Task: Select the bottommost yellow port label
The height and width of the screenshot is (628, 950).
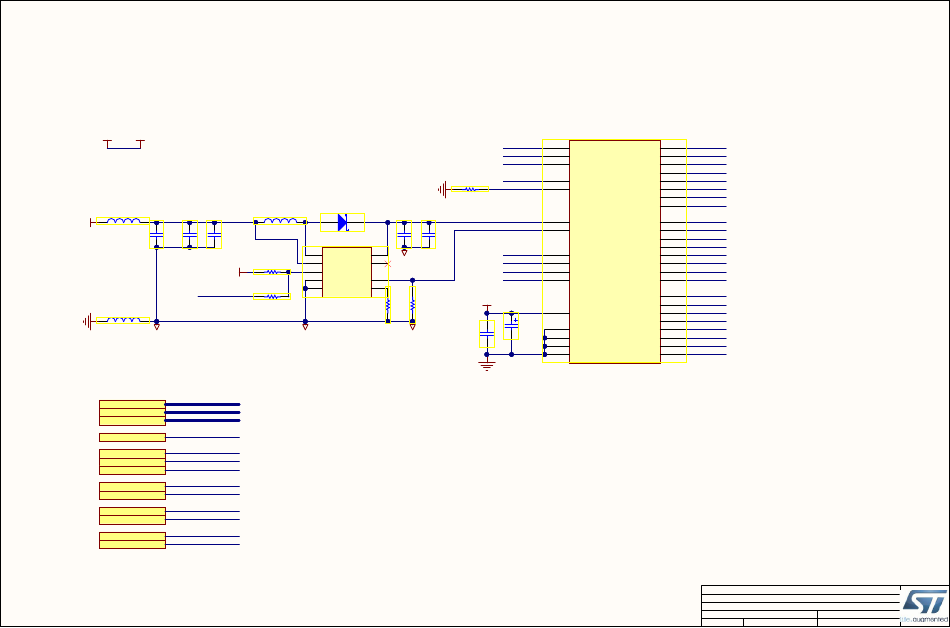Action: (x=132, y=544)
